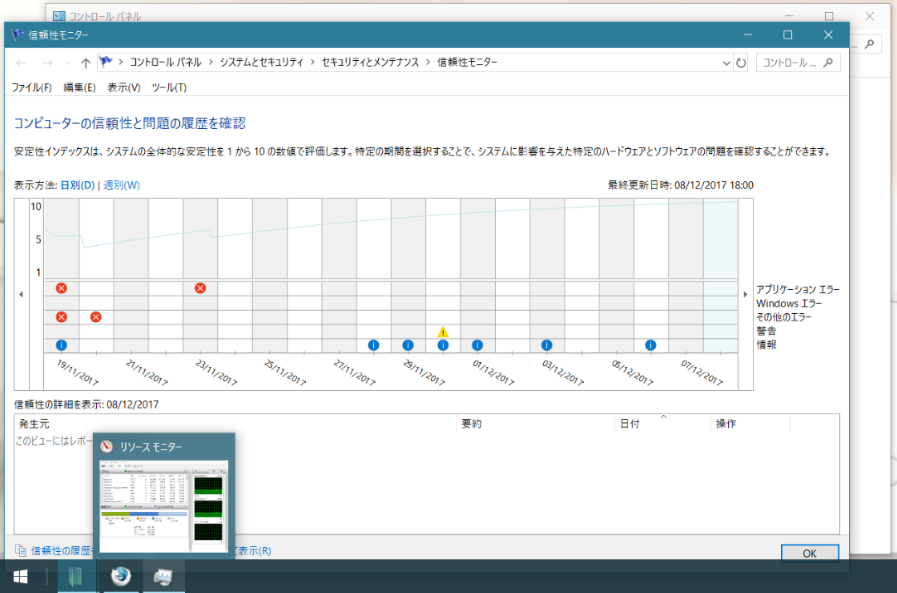Open the リソース モニター preview thumbnail

(164, 506)
